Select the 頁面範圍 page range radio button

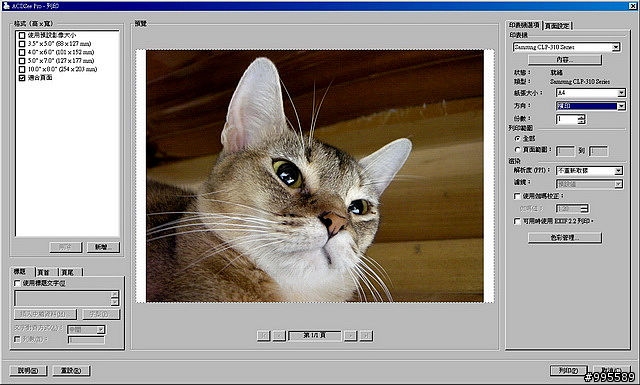(x=518, y=150)
